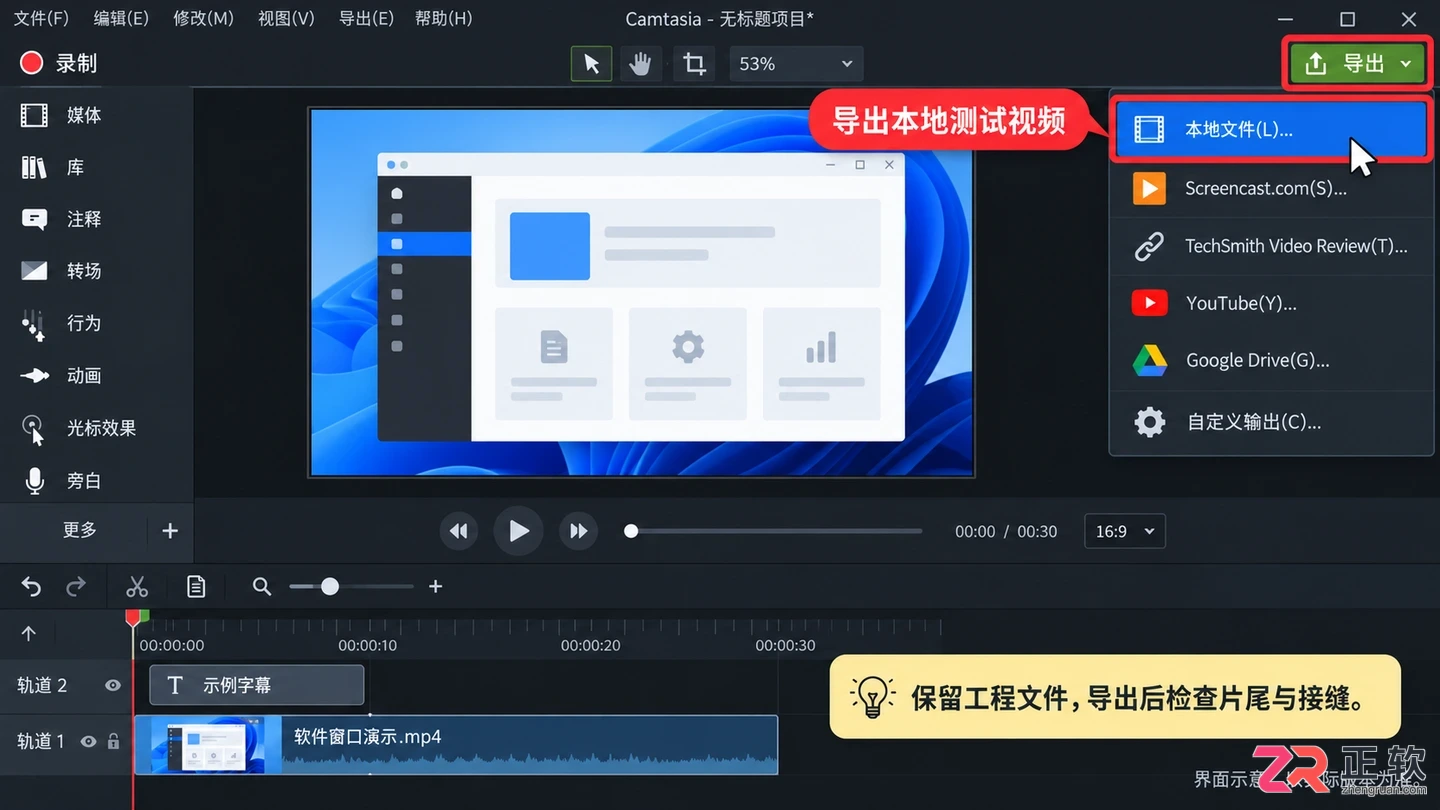Redo the last undone action
Image resolution: width=1440 pixels, height=810 pixels.
click(76, 587)
